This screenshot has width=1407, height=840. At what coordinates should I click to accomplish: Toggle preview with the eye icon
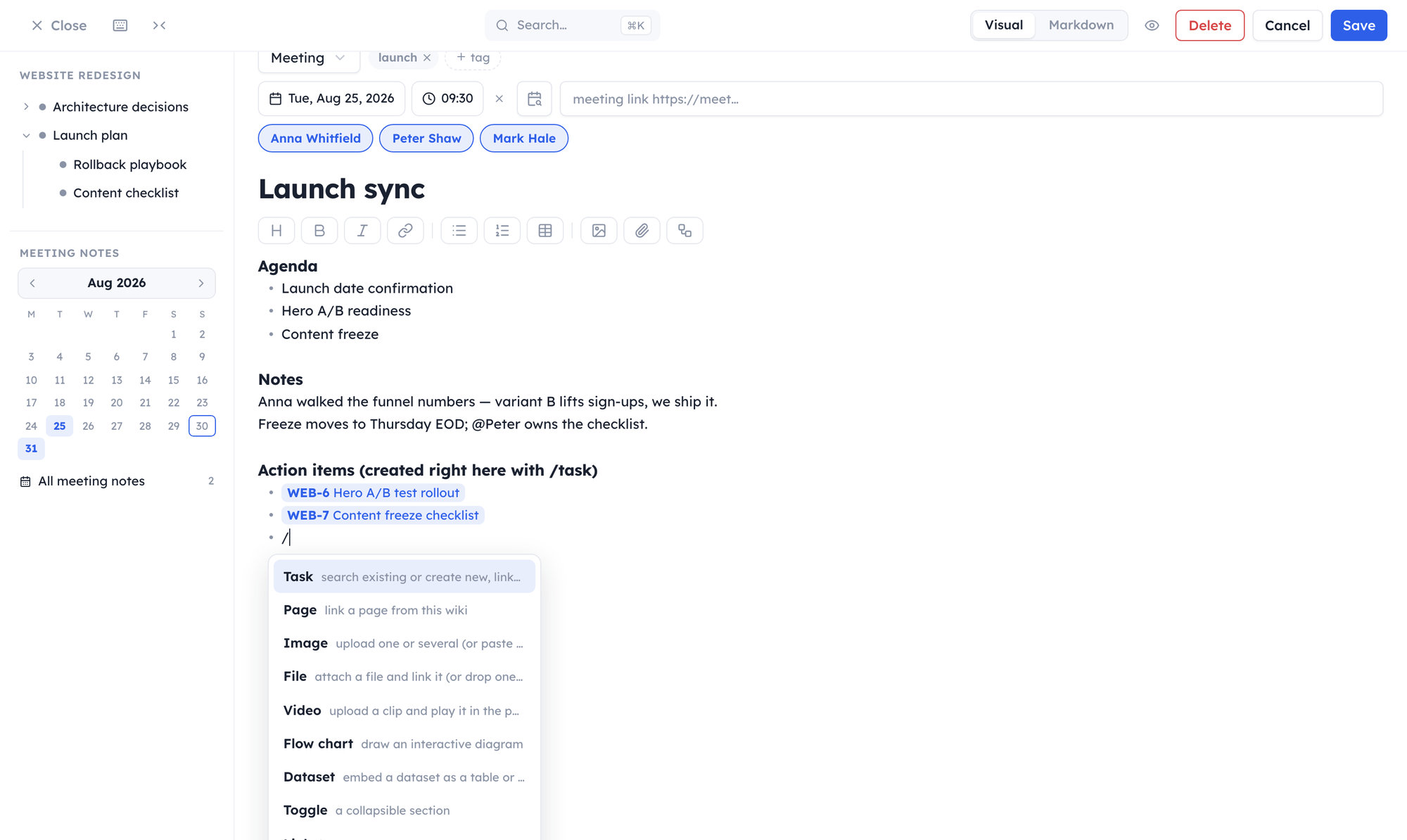coord(1152,25)
